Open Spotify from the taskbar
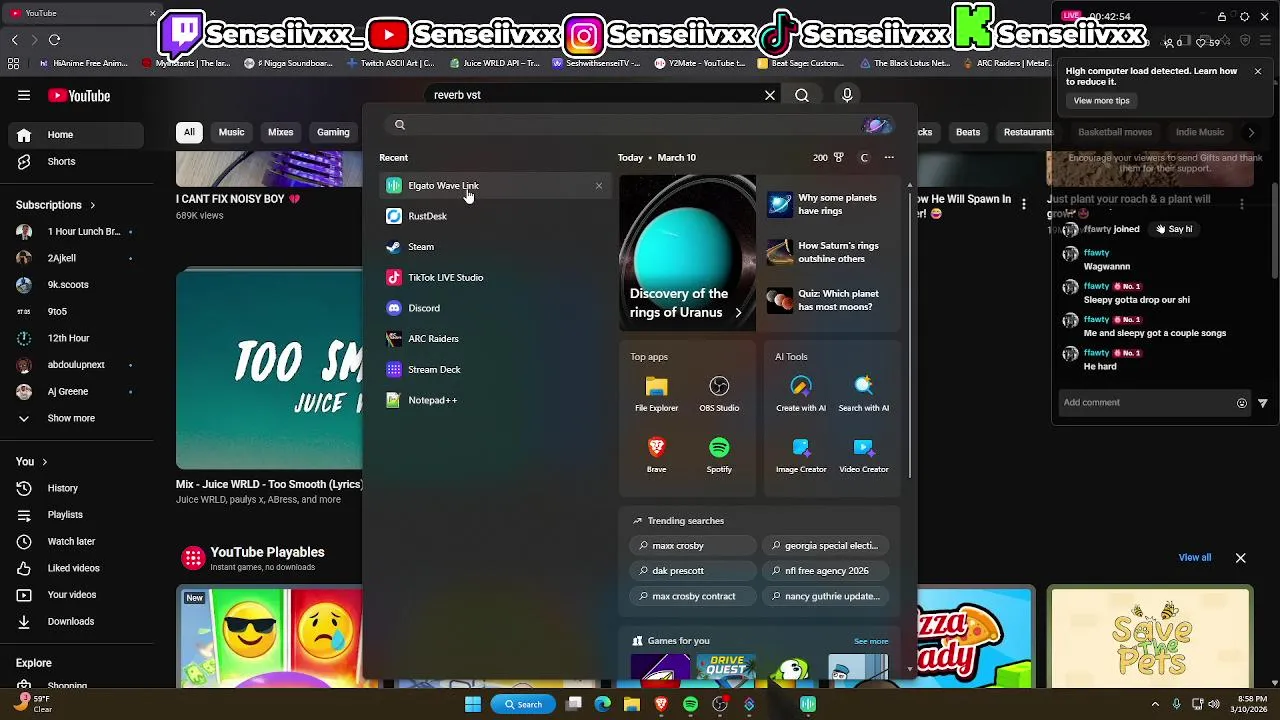 tap(690, 704)
